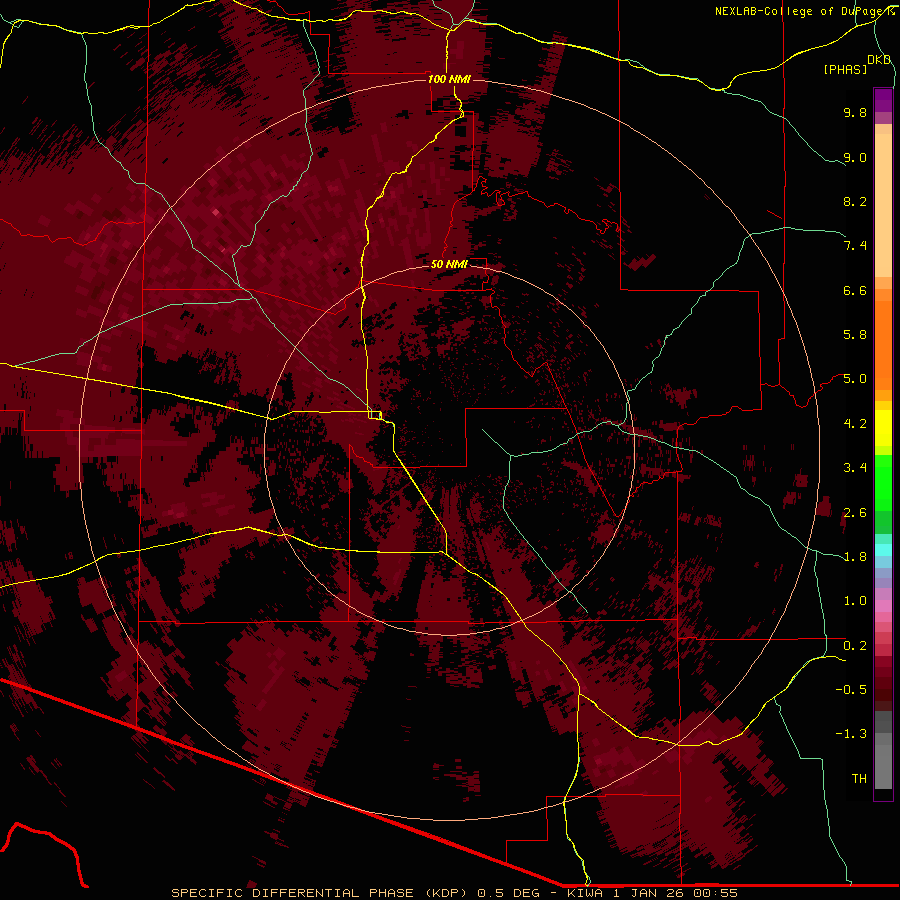The width and height of the screenshot is (900, 900).
Task: Click the -1.3 value on the color scale
Action: pyautogui.click(x=851, y=734)
